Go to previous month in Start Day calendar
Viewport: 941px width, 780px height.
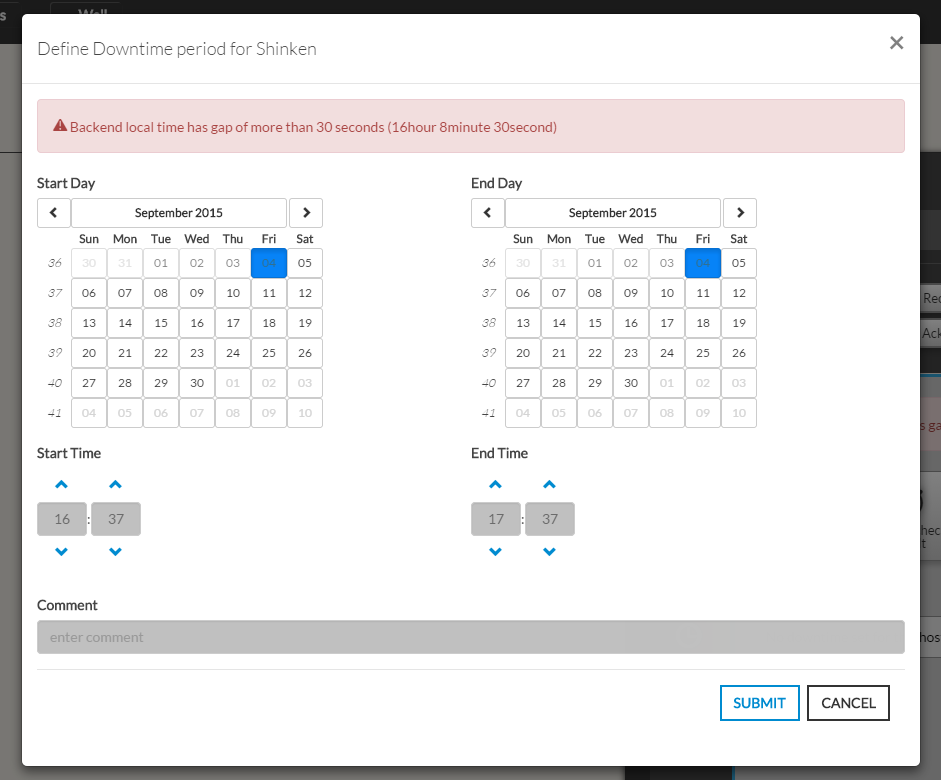pos(53,213)
